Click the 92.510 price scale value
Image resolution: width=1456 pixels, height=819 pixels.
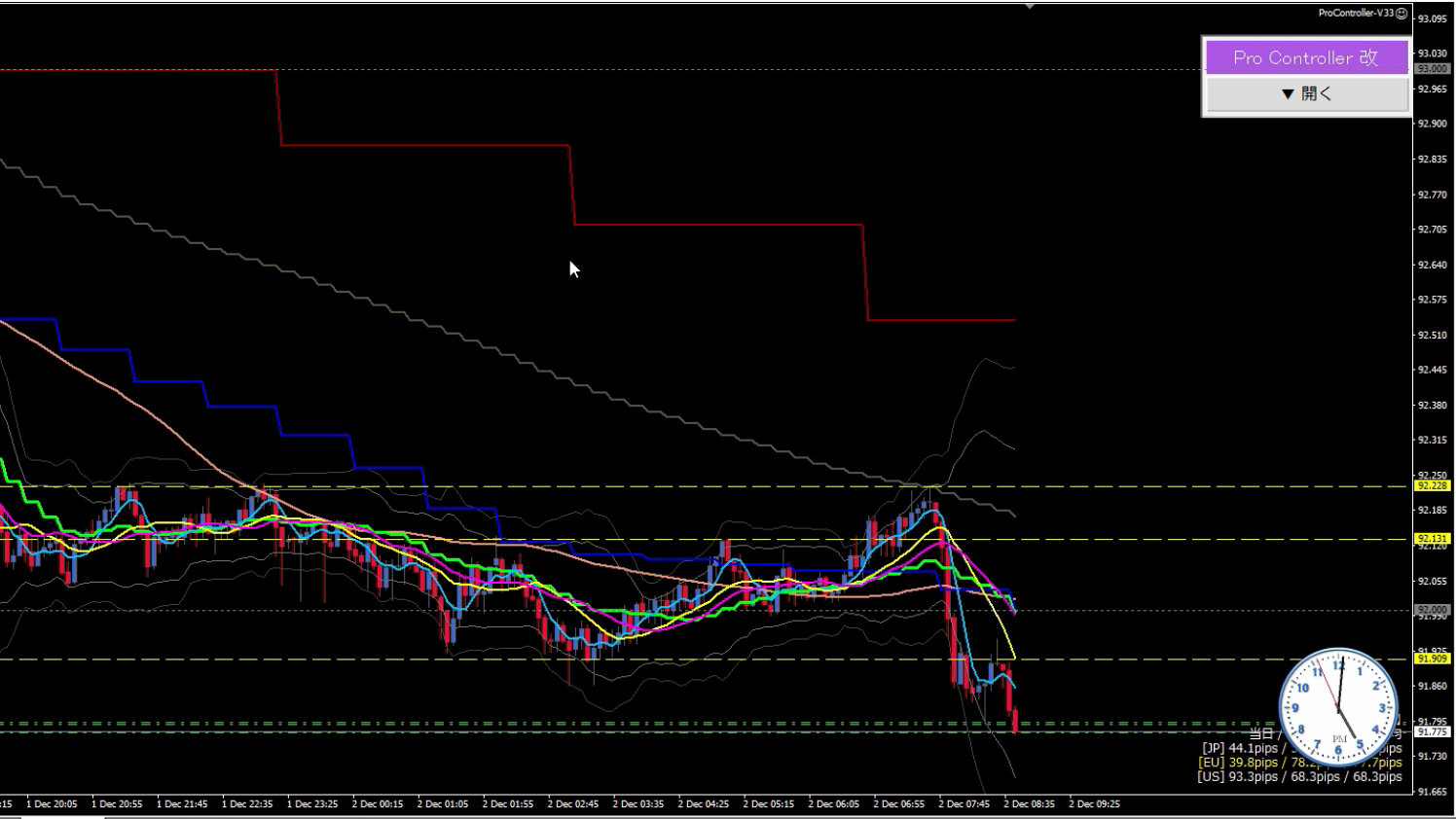click(x=1433, y=335)
